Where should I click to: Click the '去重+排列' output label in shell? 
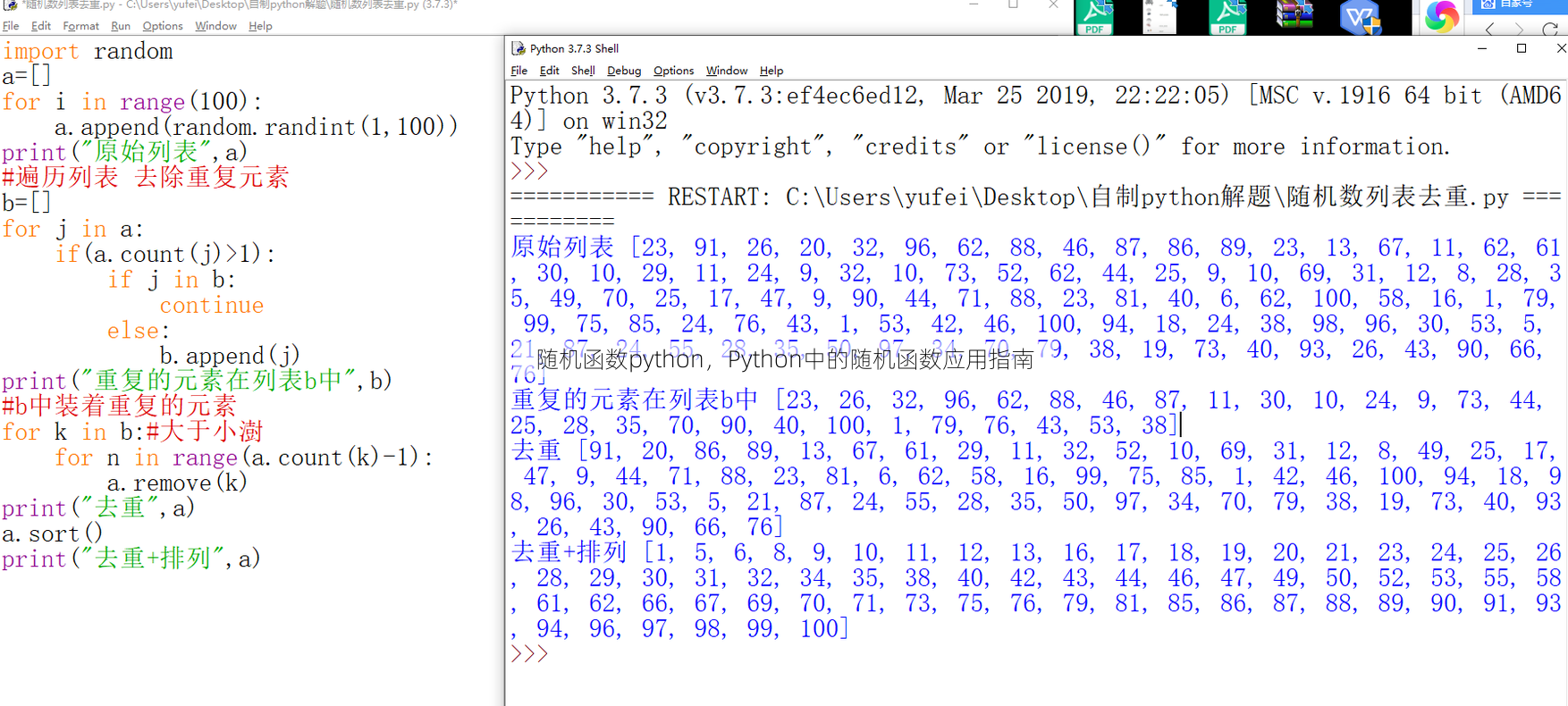(569, 553)
